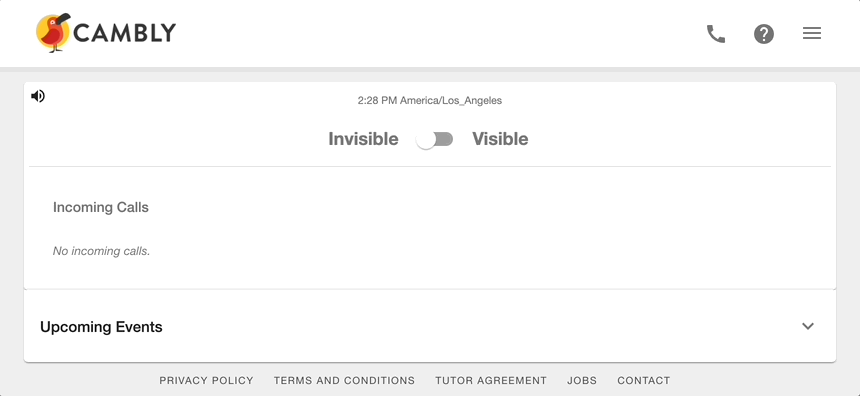The height and width of the screenshot is (396, 860).
Task: Open the Privacy Policy link
Action: tap(206, 380)
